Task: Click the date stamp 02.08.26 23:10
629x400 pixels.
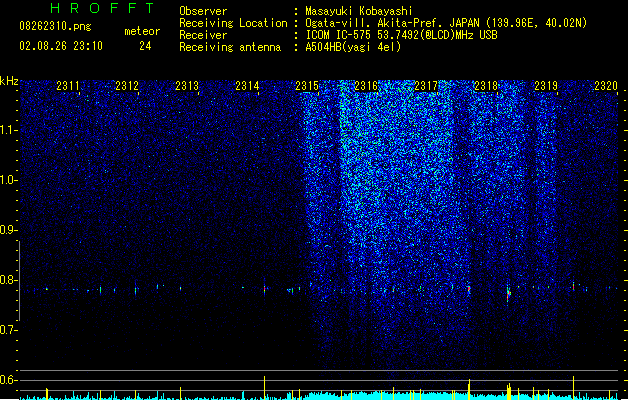Action: tap(61, 46)
